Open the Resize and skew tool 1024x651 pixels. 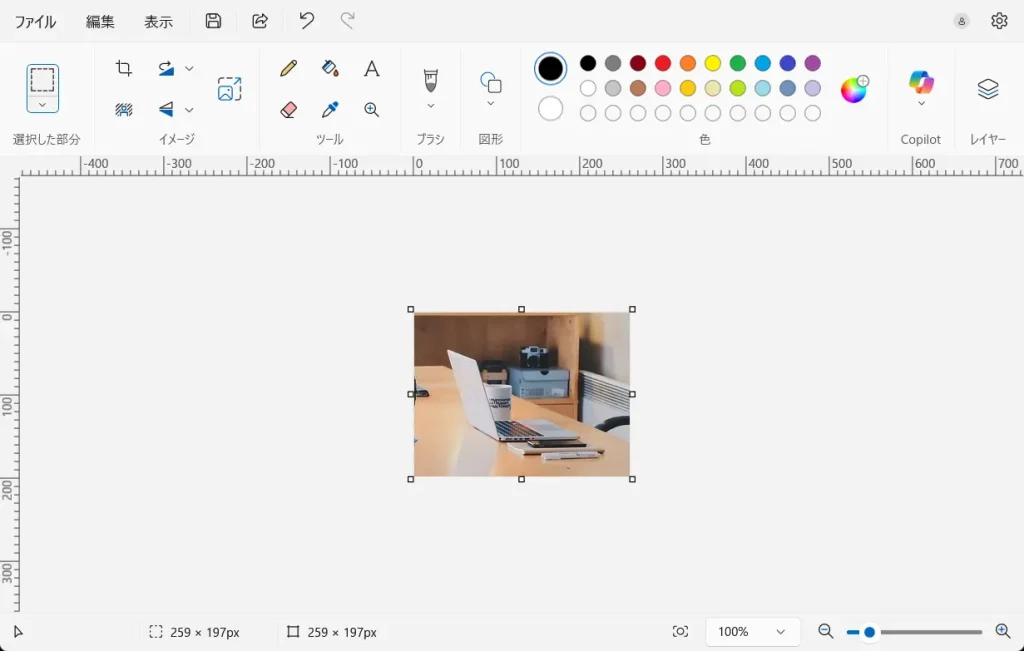pyautogui.click(x=229, y=89)
